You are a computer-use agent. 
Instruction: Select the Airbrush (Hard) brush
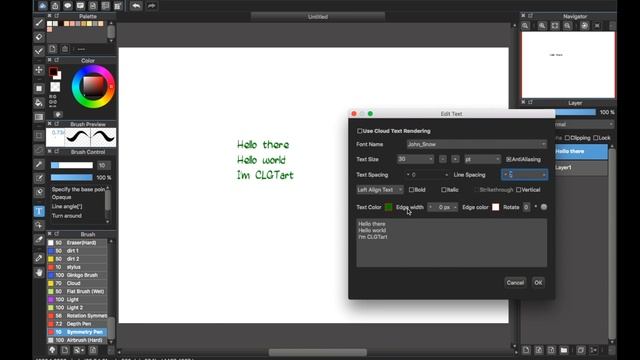click(78, 340)
